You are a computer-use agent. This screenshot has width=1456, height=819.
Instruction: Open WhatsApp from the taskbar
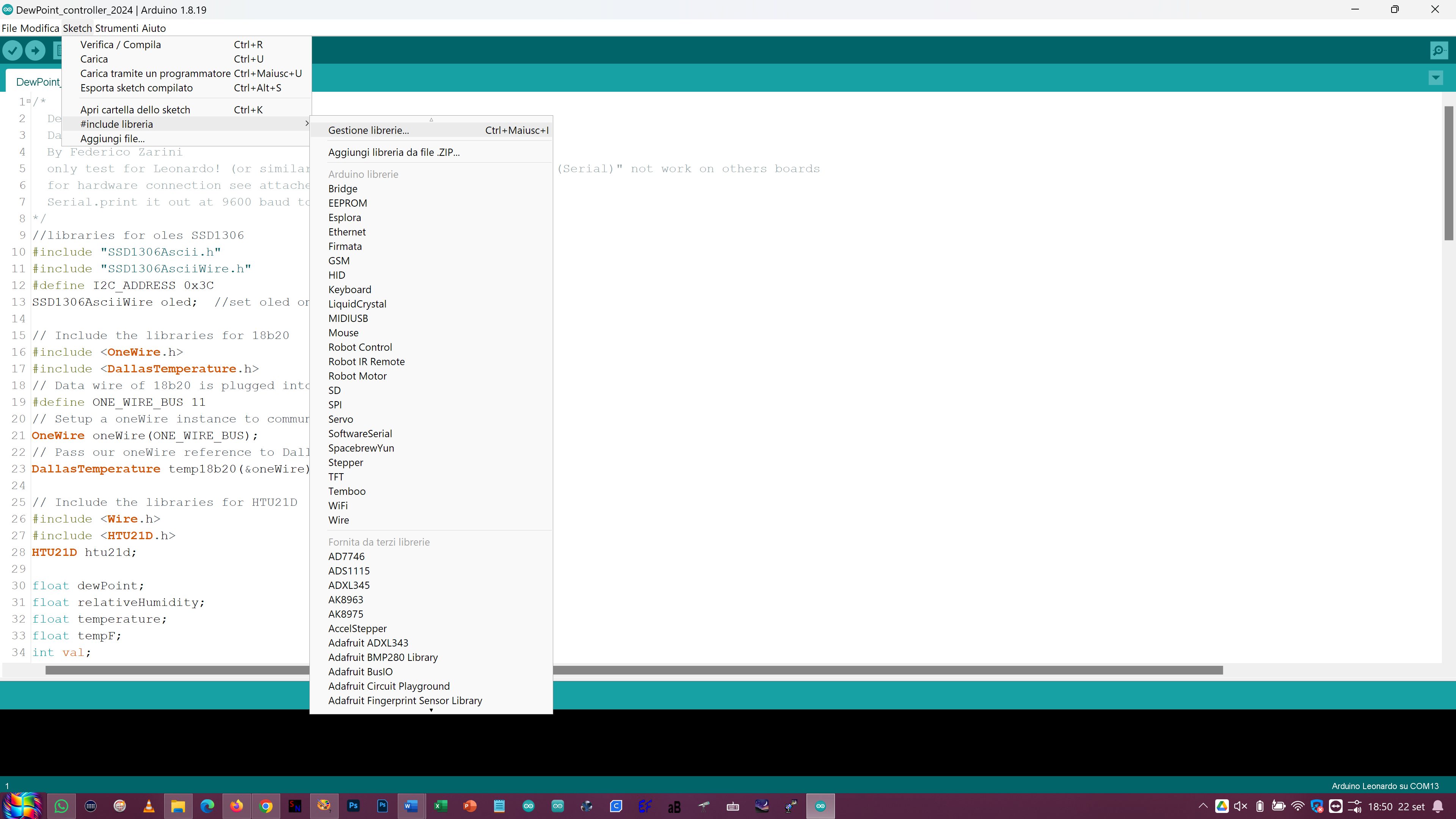tap(61, 806)
